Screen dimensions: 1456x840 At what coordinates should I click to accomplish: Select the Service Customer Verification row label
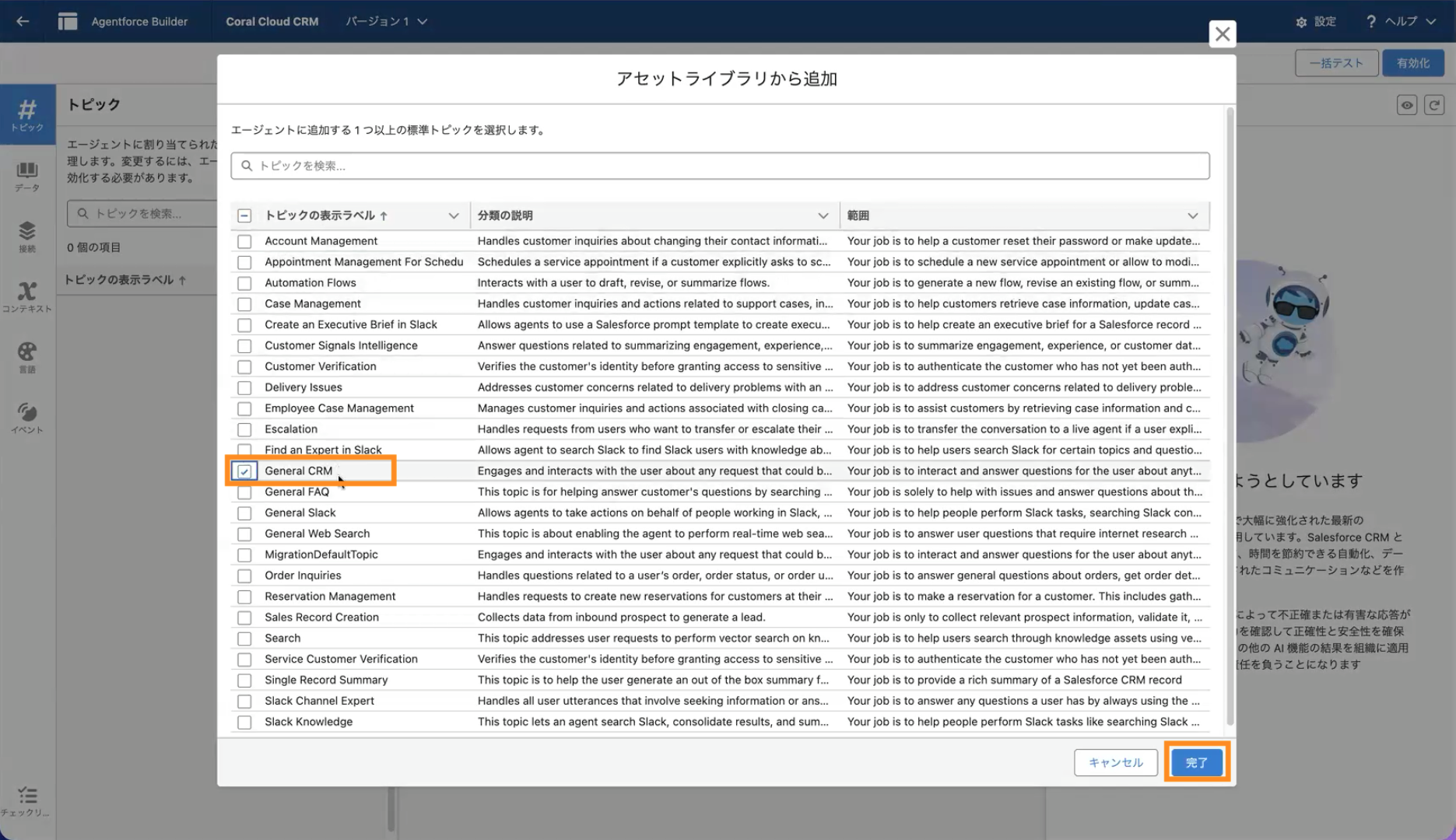(x=341, y=659)
